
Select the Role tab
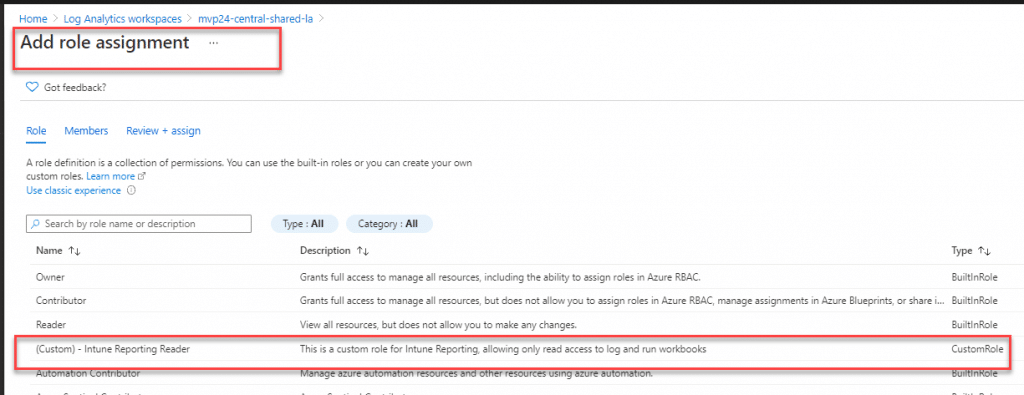tap(36, 131)
